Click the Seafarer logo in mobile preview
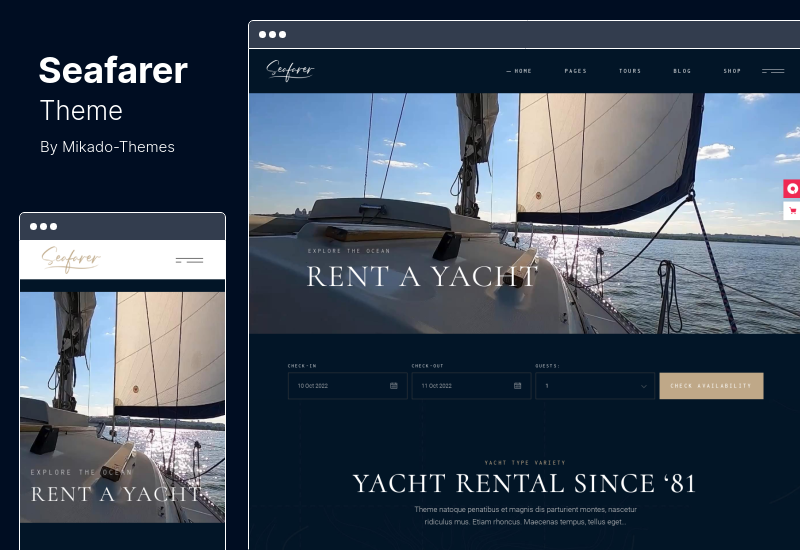This screenshot has height=550, width=800. coord(71,259)
